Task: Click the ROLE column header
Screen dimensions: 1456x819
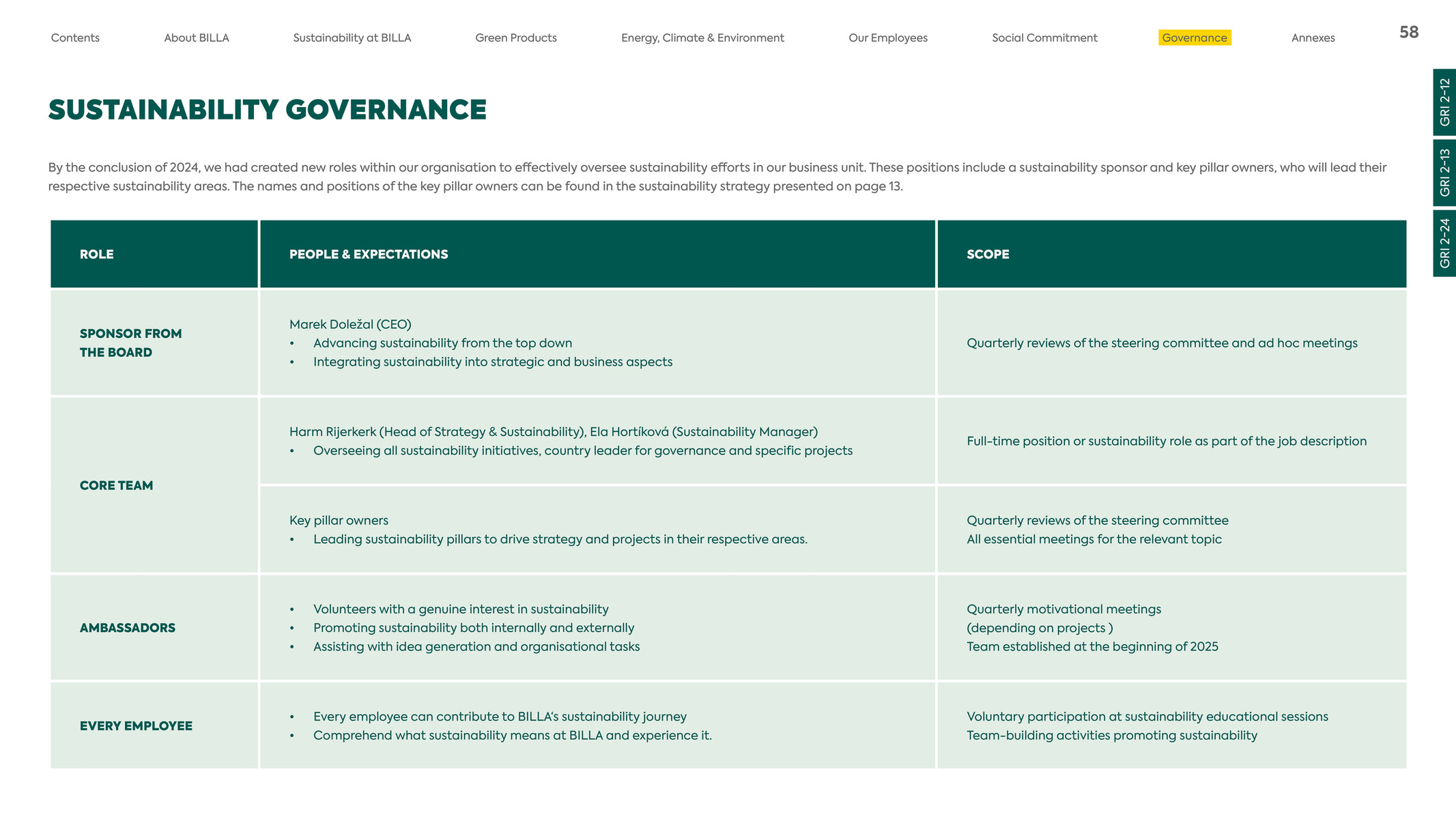Action: click(154, 254)
